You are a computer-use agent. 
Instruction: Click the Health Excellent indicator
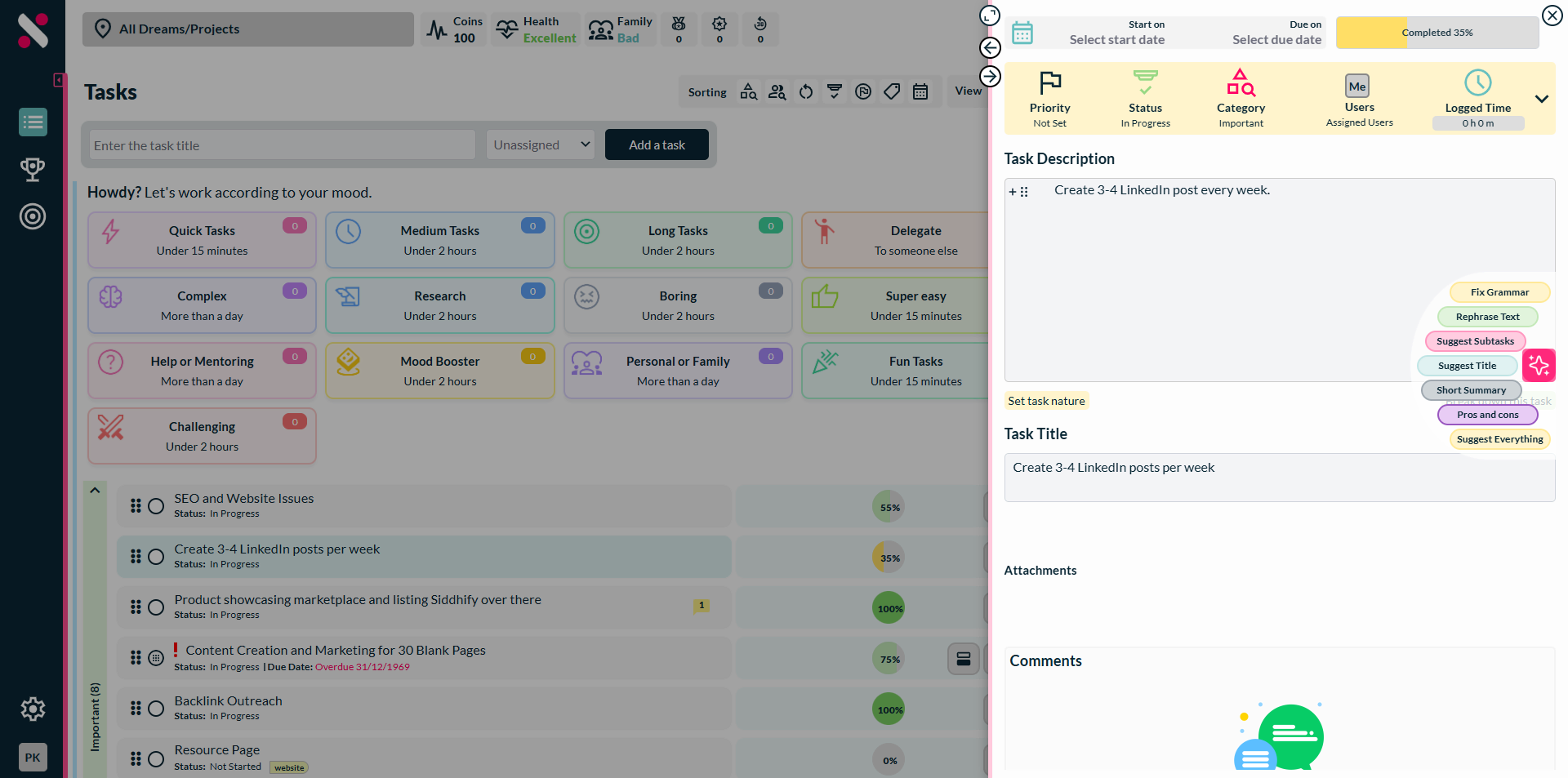[536, 29]
